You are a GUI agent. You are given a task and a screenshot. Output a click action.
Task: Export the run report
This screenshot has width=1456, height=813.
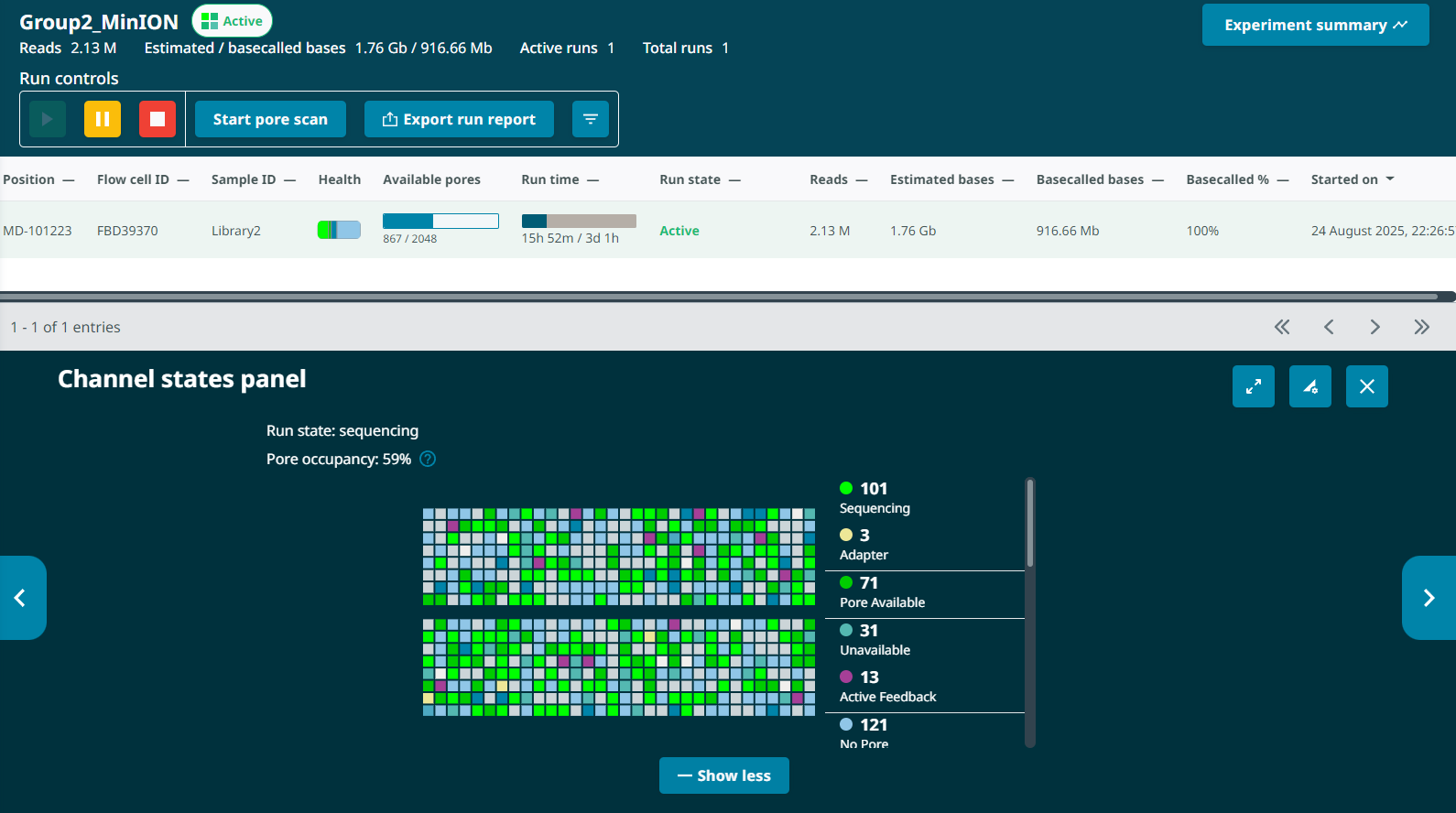[459, 119]
